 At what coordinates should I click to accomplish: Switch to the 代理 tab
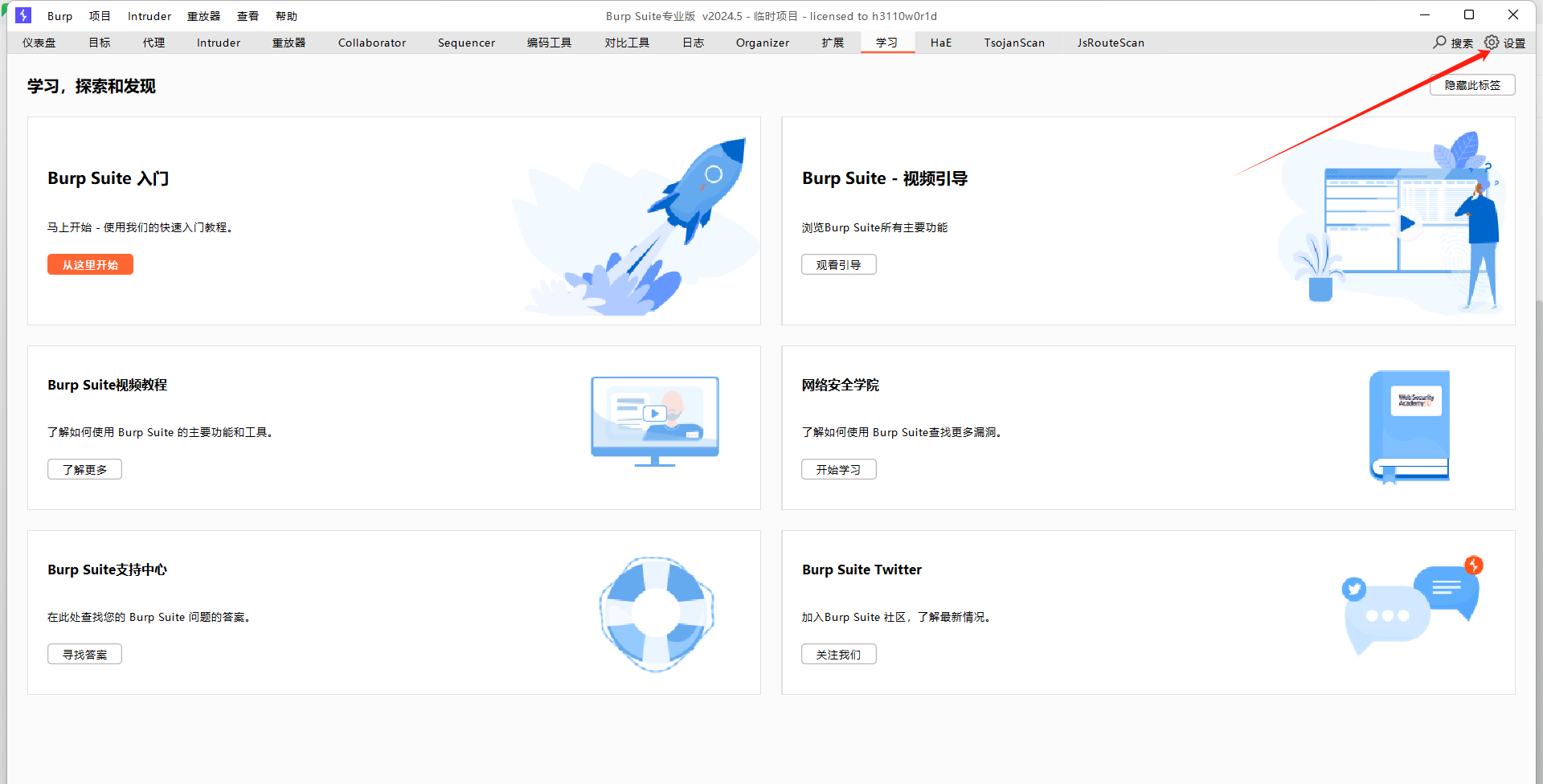click(x=153, y=43)
